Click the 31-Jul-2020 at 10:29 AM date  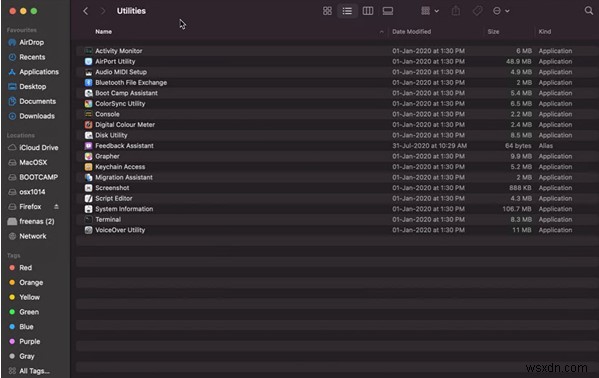(x=429, y=146)
